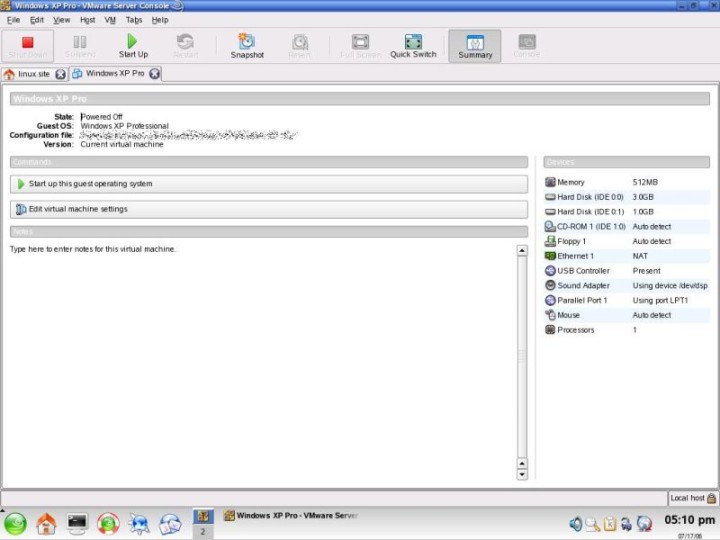Take a Snapshot via toolbar

pos(247,46)
